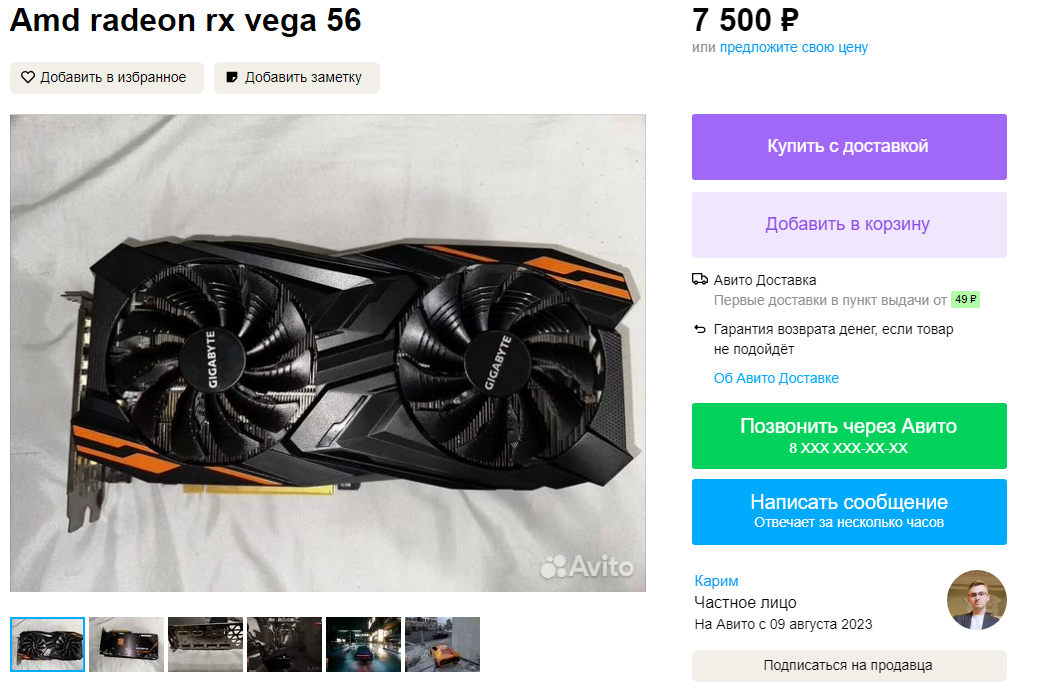This screenshot has width=1044, height=700.
Task: Select third thumbnail showing GPU ports
Action: tap(205, 644)
